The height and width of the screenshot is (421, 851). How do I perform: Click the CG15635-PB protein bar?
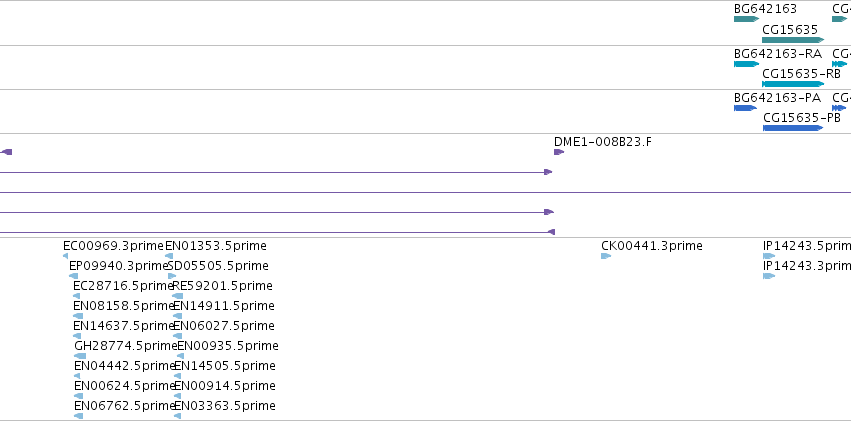click(793, 128)
